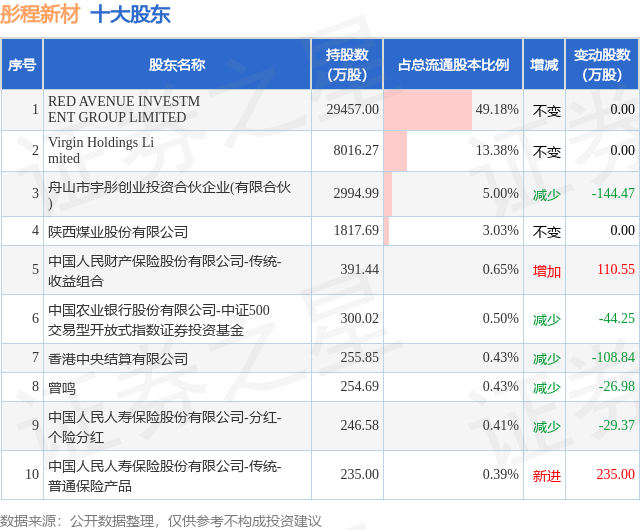Screen dimensions: 640x530
Task: Click the 49.18% proportion bar
Action: (428, 110)
